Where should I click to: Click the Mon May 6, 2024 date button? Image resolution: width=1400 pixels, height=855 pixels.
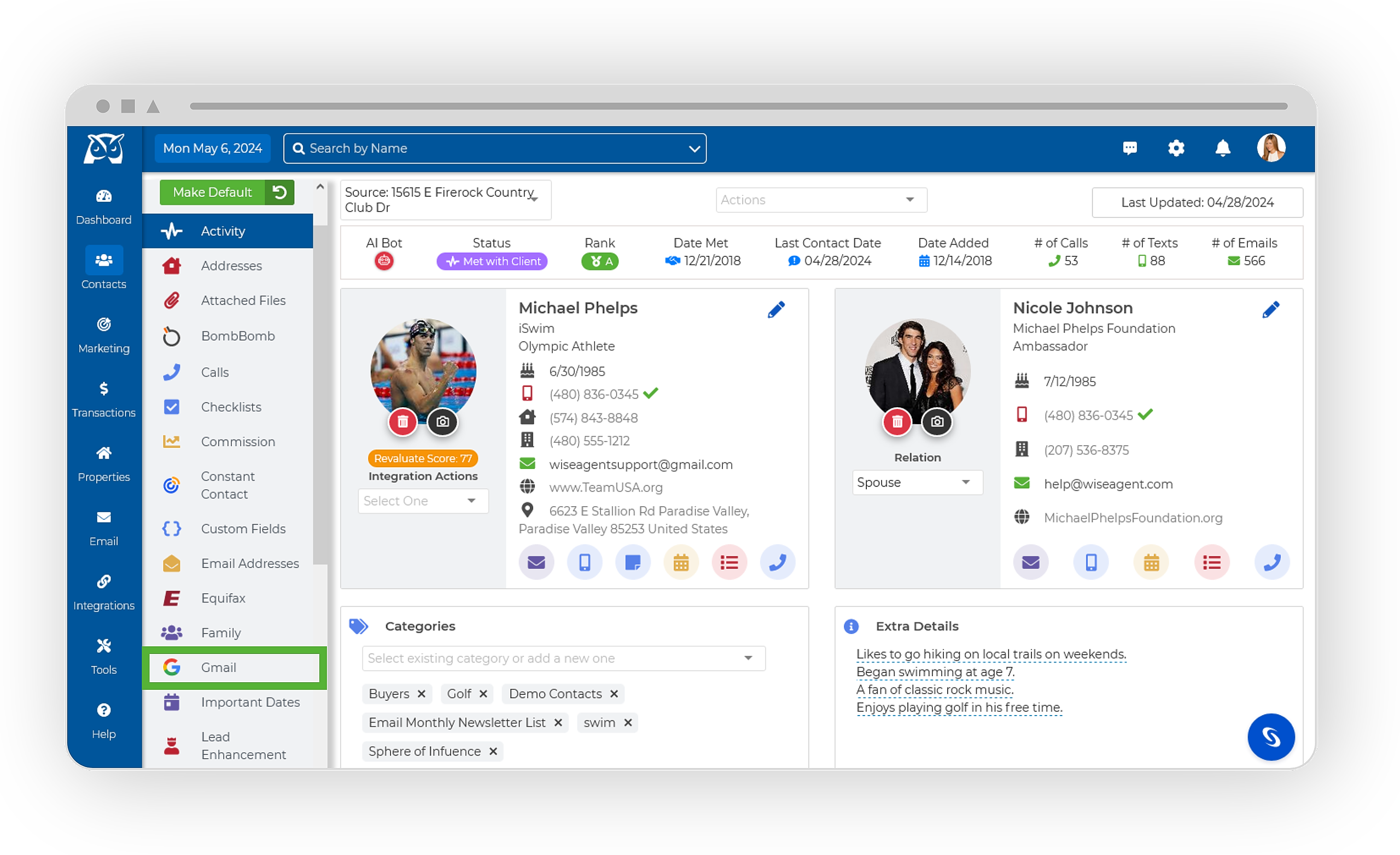click(213, 149)
